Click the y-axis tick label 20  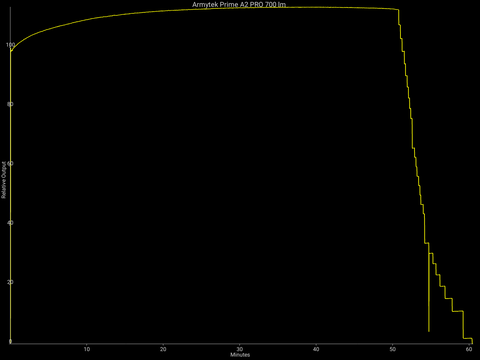coord(10,282)
